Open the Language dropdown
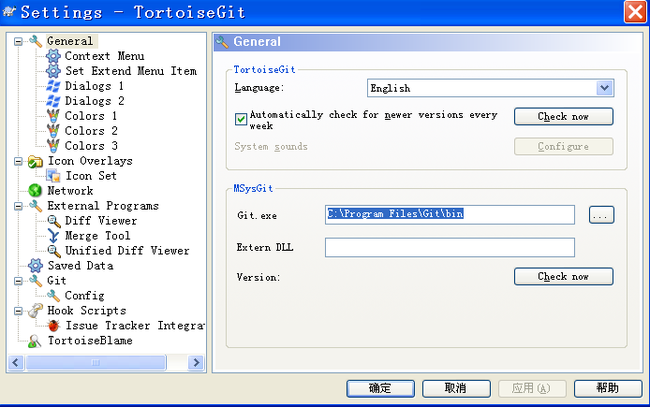 604,88
